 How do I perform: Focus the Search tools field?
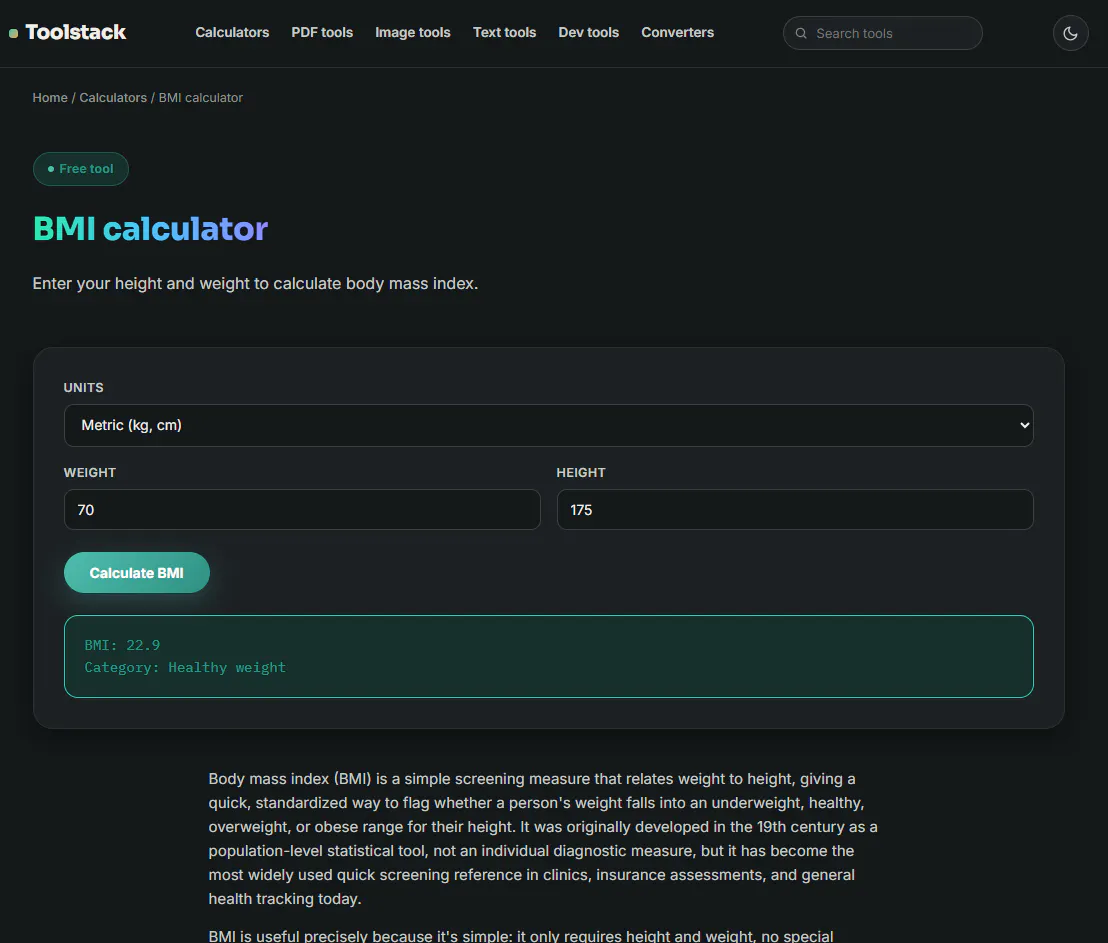tap(882, 33)
